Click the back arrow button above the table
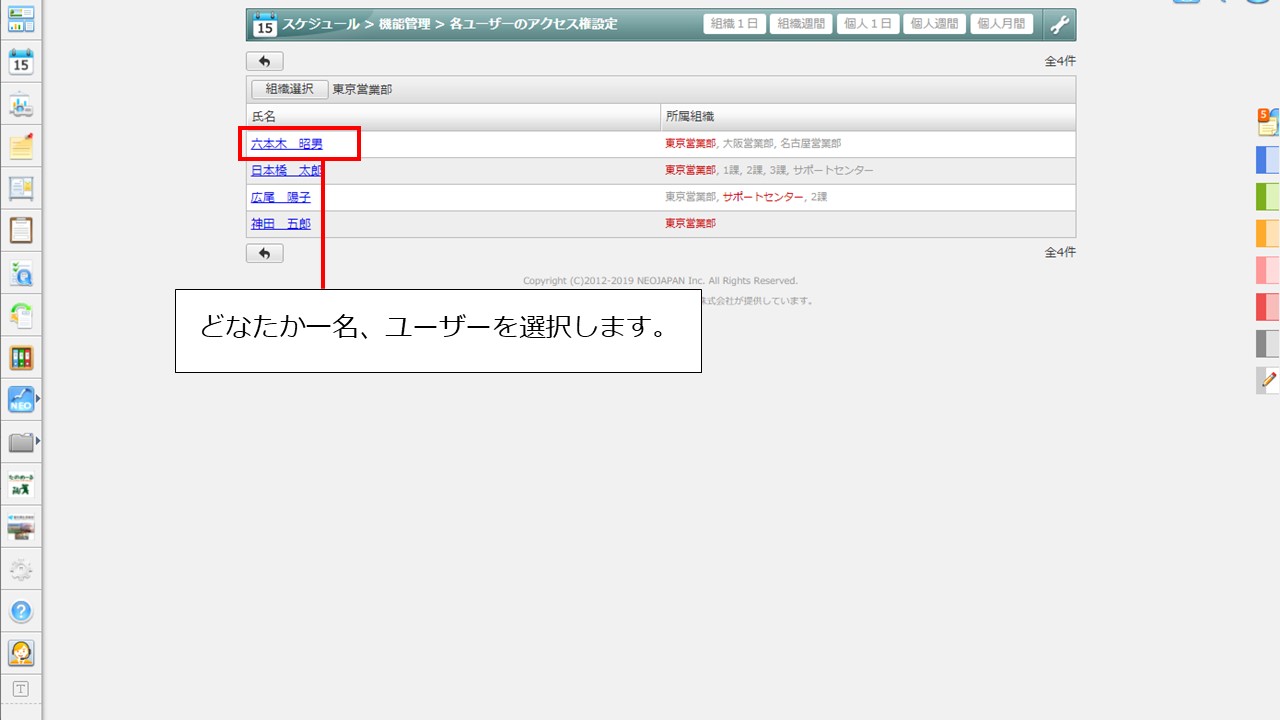Viewport: 1280px width, 720px height. [264, 61]
